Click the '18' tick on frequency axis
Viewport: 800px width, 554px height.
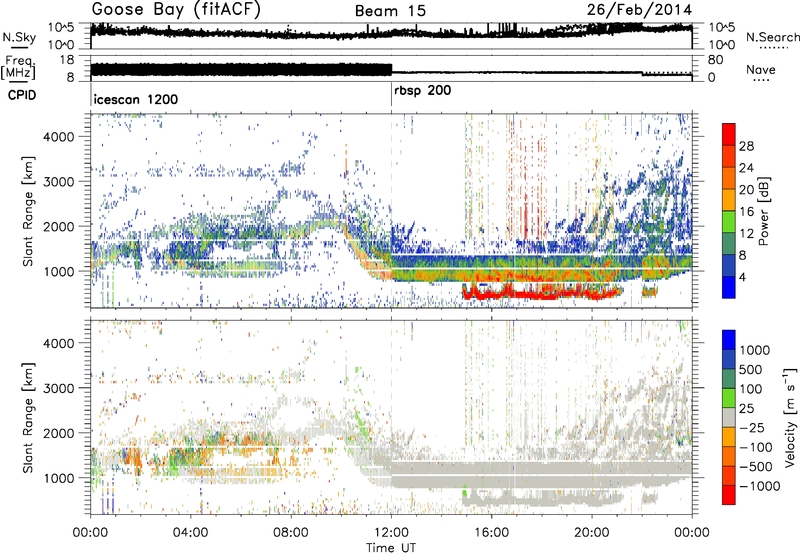pos(67,60)
